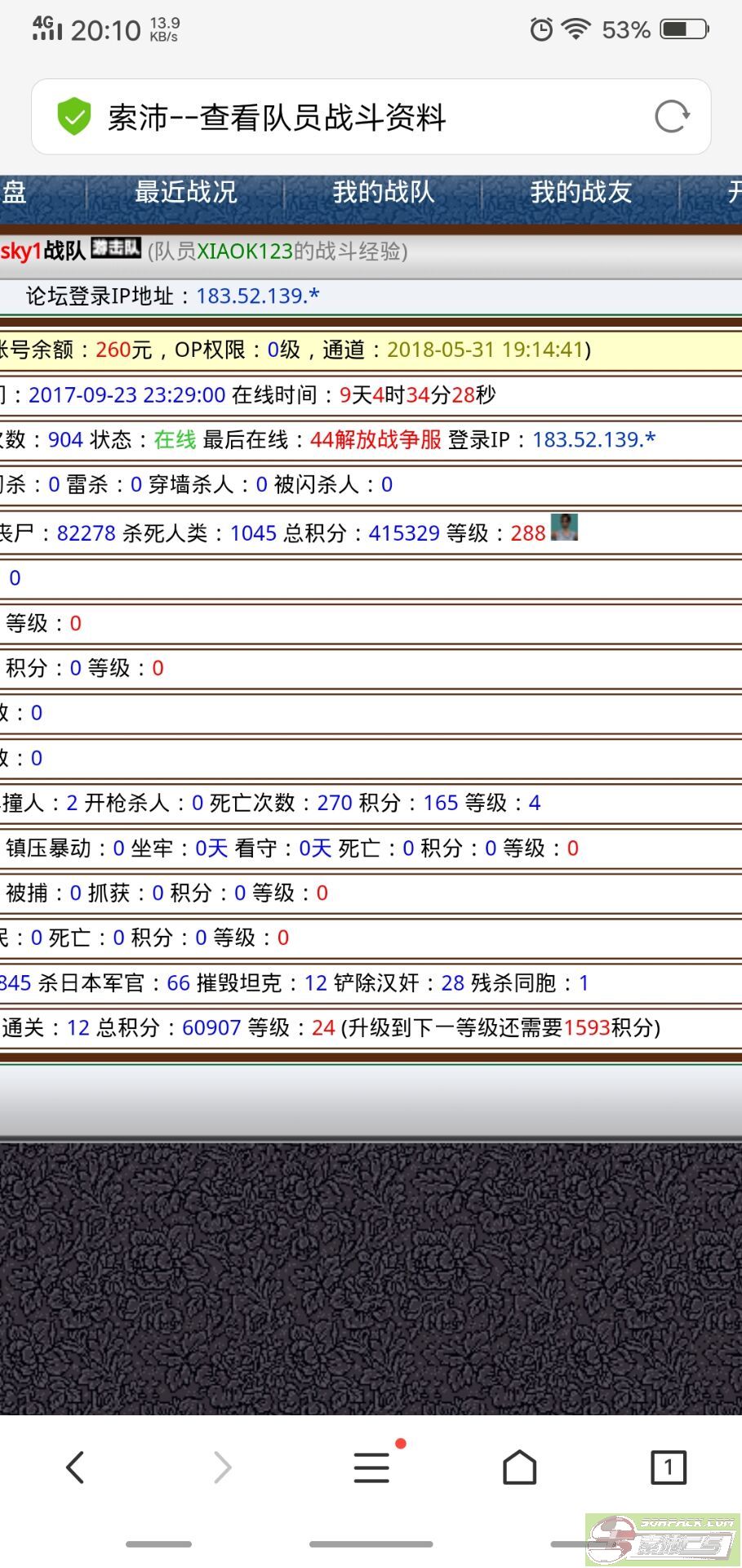The image size is (742, 1568).
Task: Tap the green security shield icon
Action: pos(73,117)
